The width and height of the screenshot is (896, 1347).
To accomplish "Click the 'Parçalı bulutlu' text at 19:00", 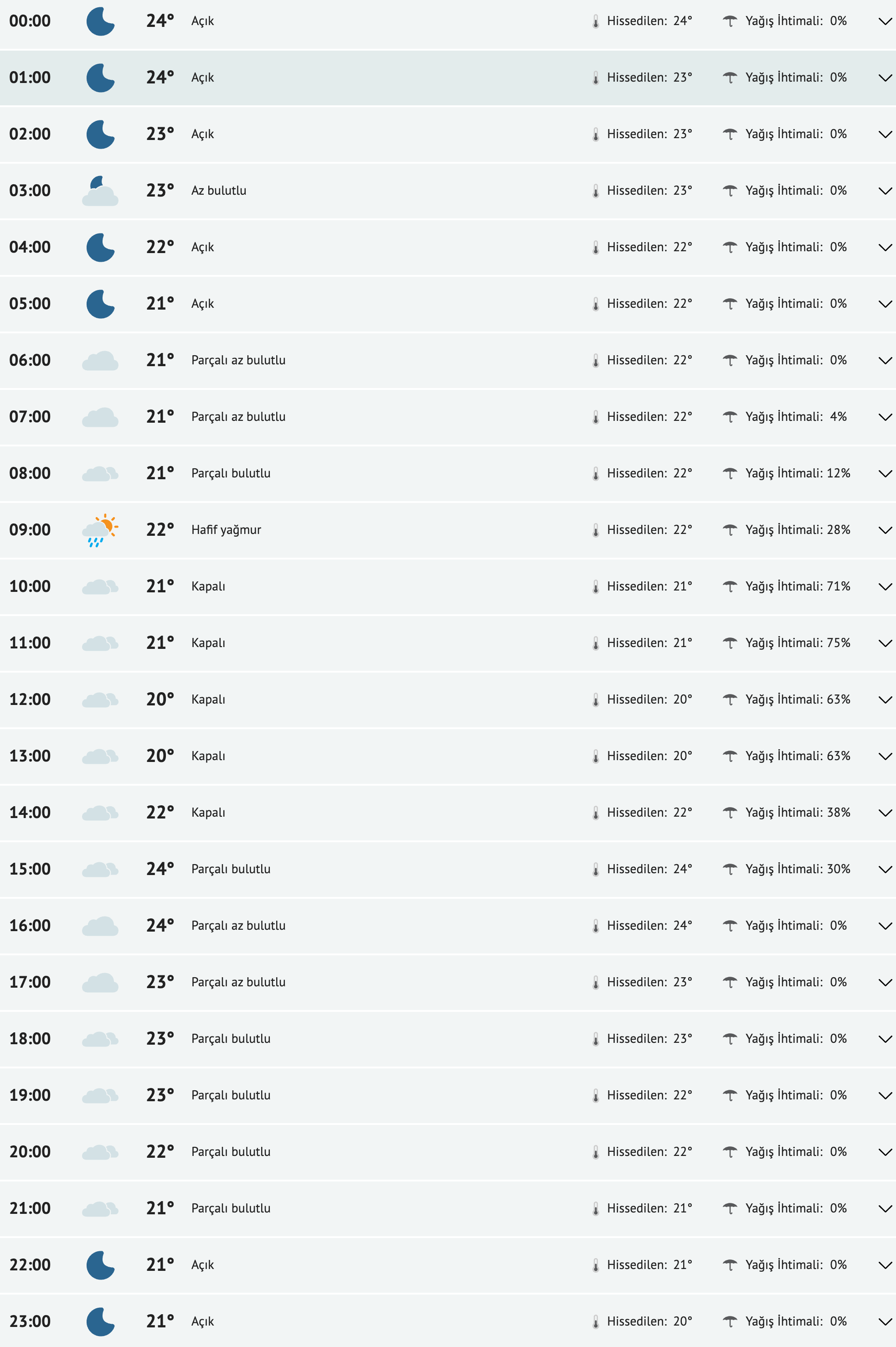I will coord(231,1095).
